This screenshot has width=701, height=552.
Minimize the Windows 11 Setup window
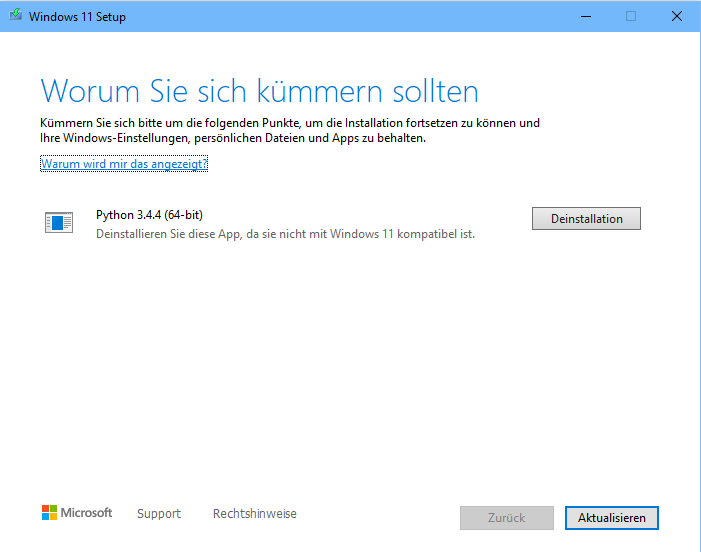(x=586, y=17)
